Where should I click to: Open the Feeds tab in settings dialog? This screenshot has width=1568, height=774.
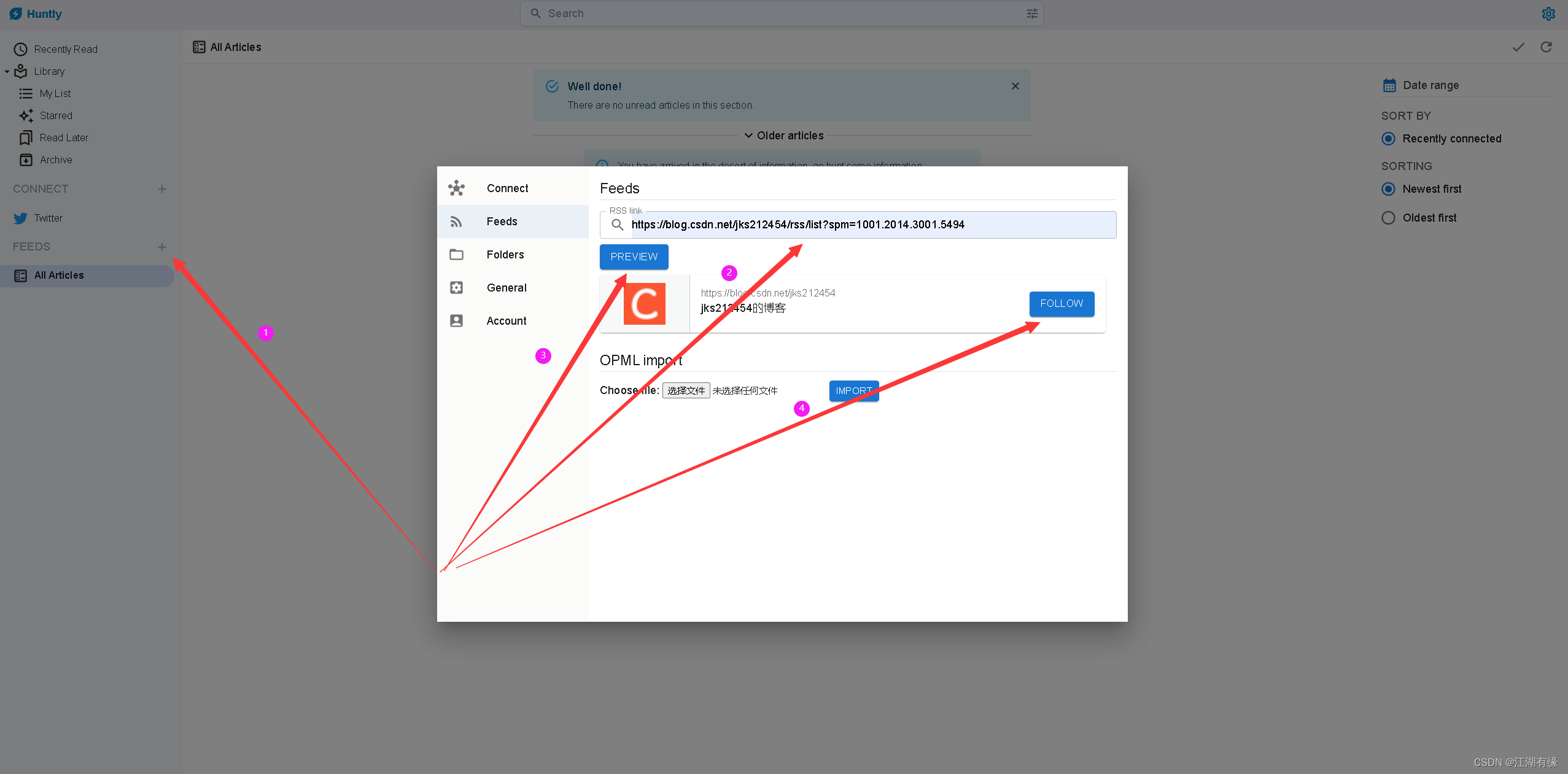(502, 221)
